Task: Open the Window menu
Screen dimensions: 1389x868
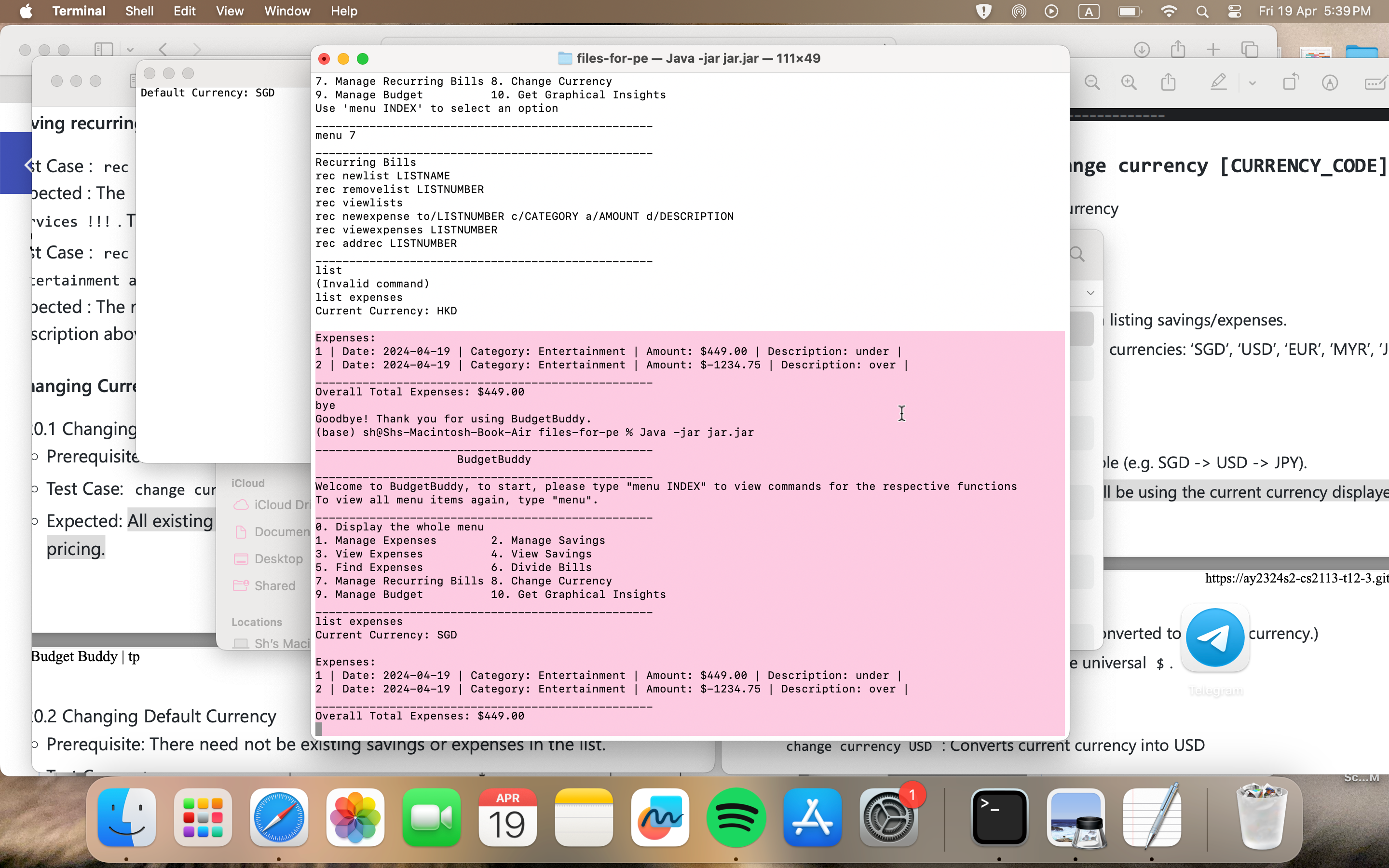Action: tap(287, 11)
